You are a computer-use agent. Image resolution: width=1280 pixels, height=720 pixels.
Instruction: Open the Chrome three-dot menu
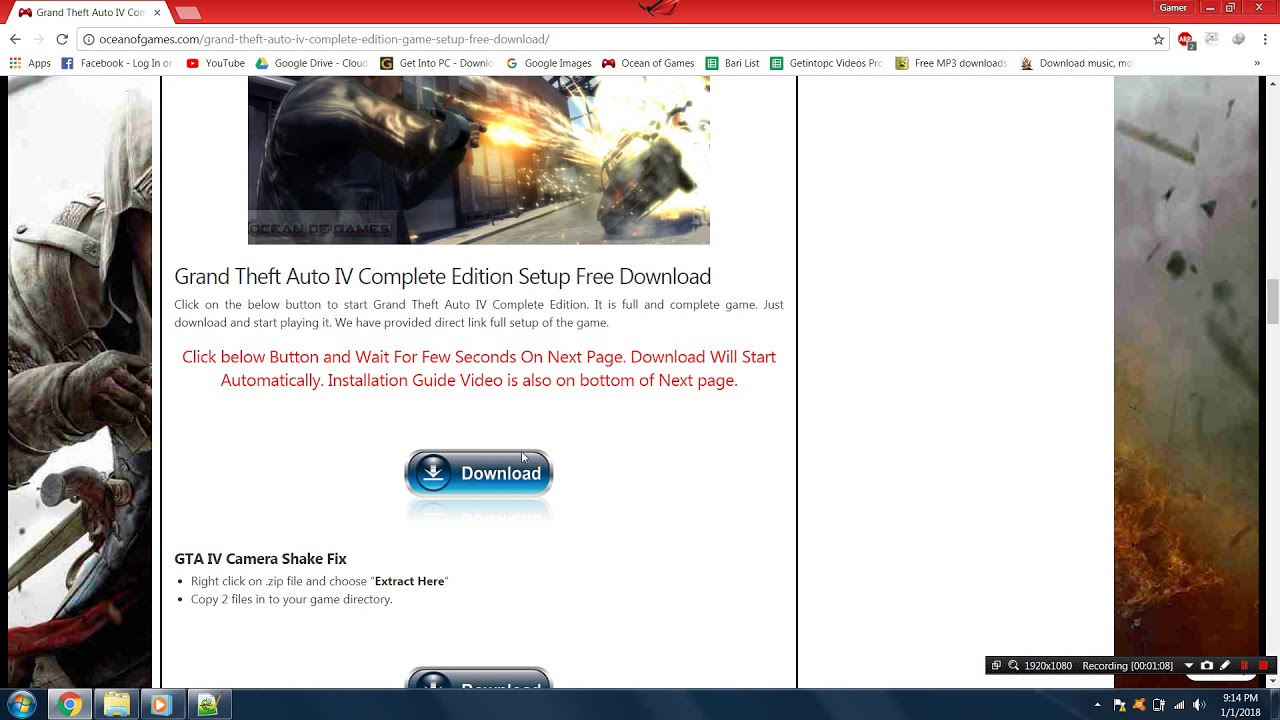tap(1263, 39)
